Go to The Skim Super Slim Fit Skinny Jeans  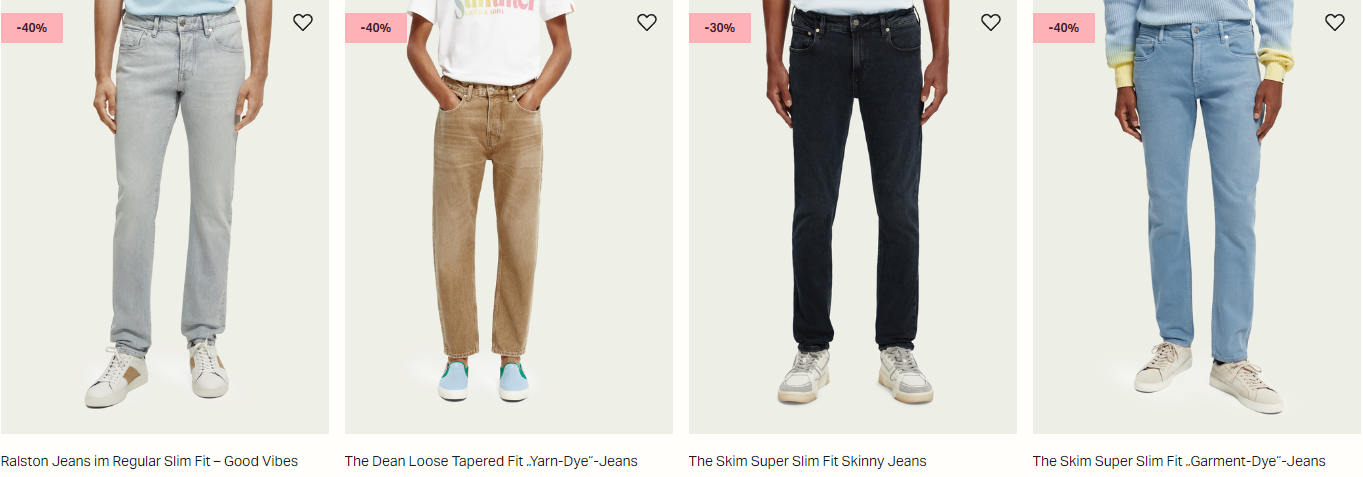click(807, 461)
